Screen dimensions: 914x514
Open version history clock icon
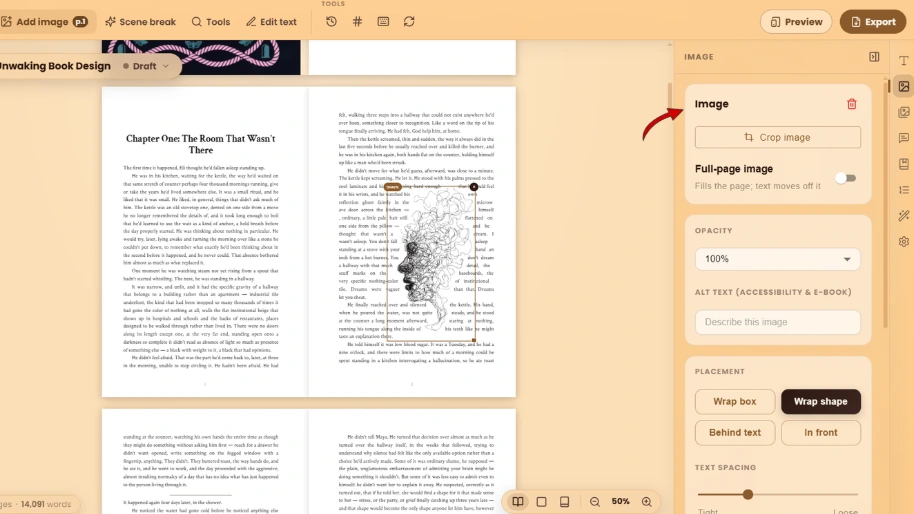click(x=331, y=22)
